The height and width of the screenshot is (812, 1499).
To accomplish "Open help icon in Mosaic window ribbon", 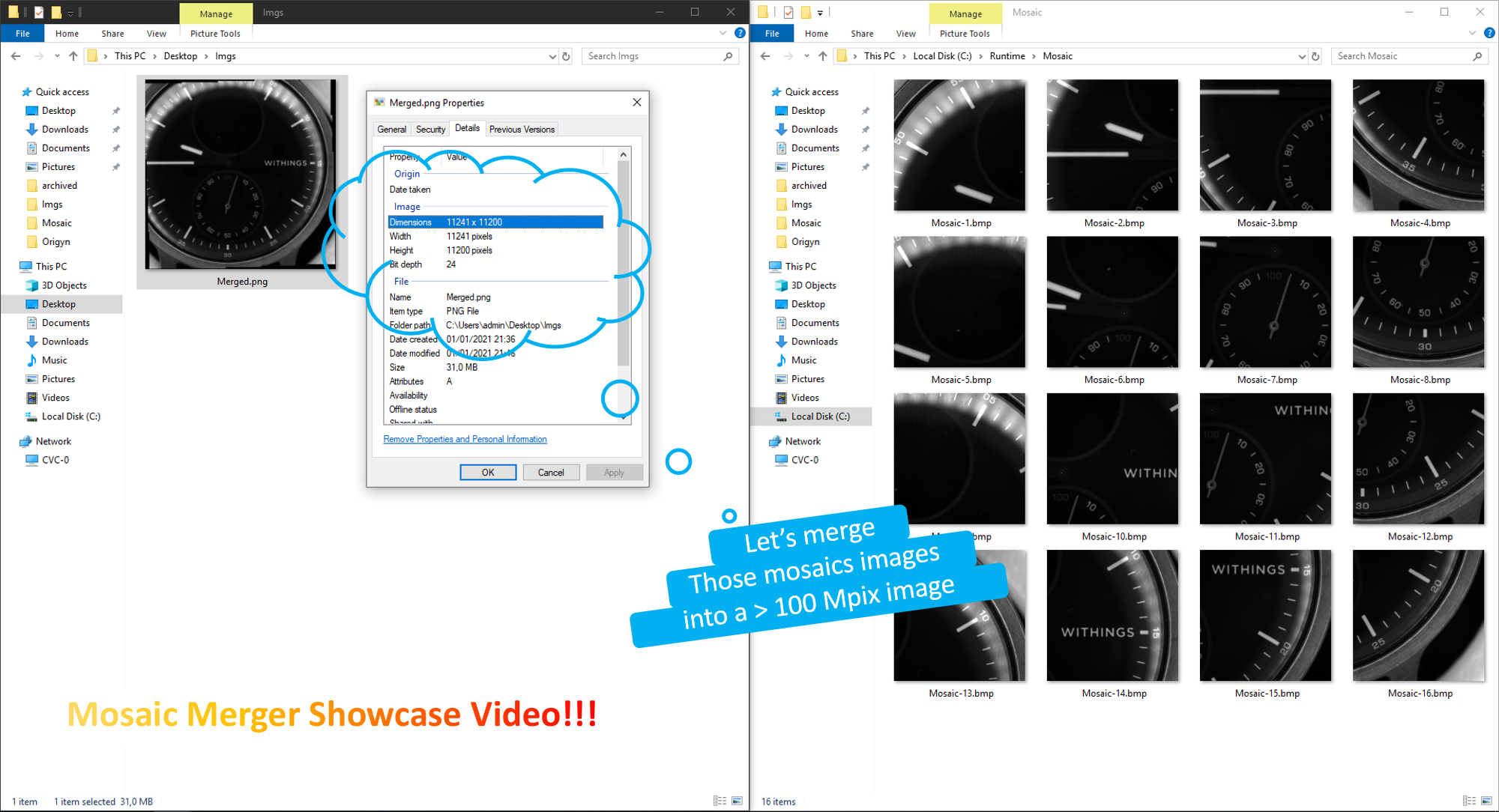I will [x=1489, y=33].
